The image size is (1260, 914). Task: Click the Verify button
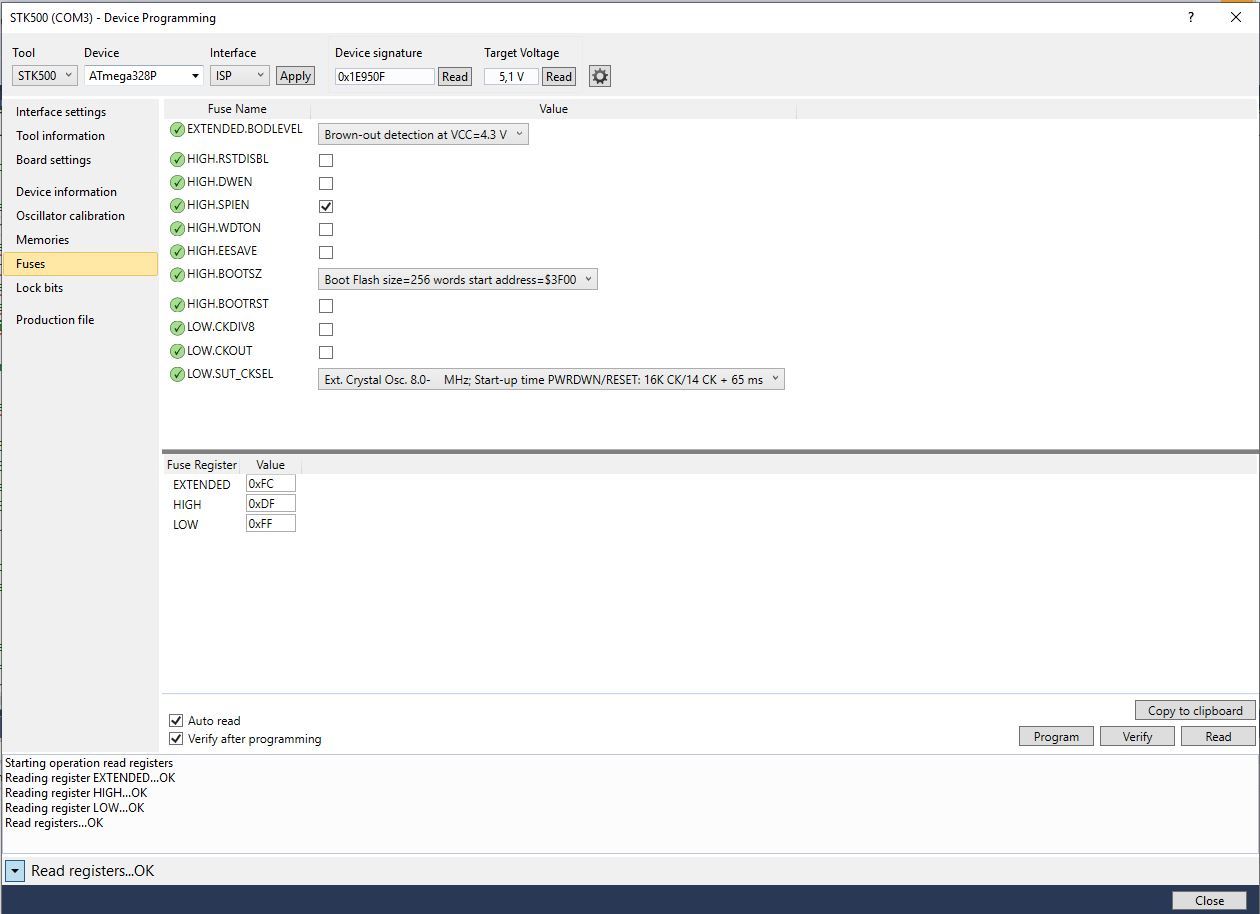pos(1137,736)
